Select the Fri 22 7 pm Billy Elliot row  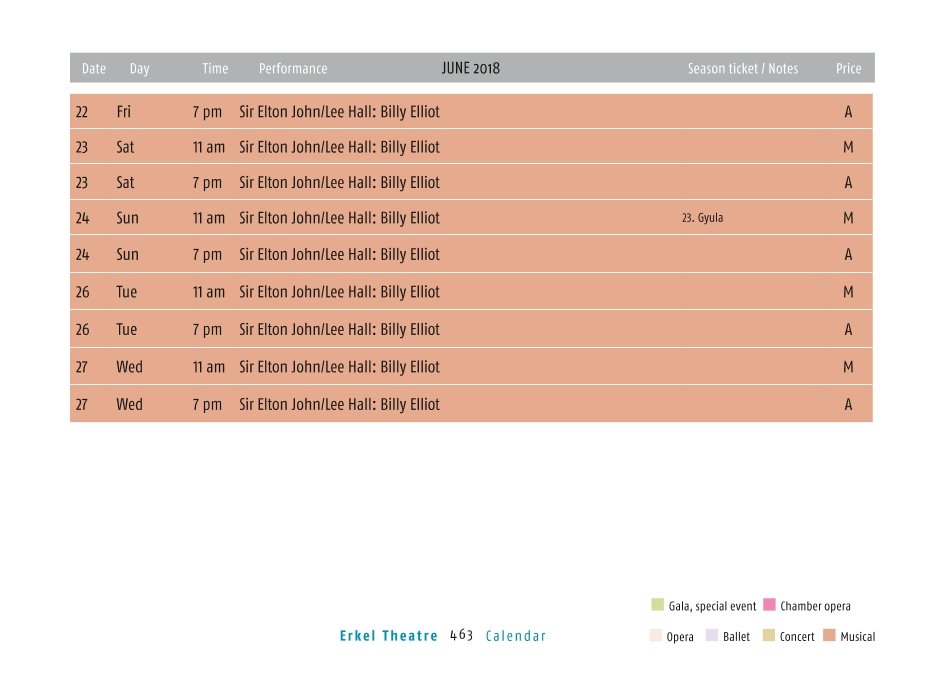pyautogui.click(x=471, y=111)
